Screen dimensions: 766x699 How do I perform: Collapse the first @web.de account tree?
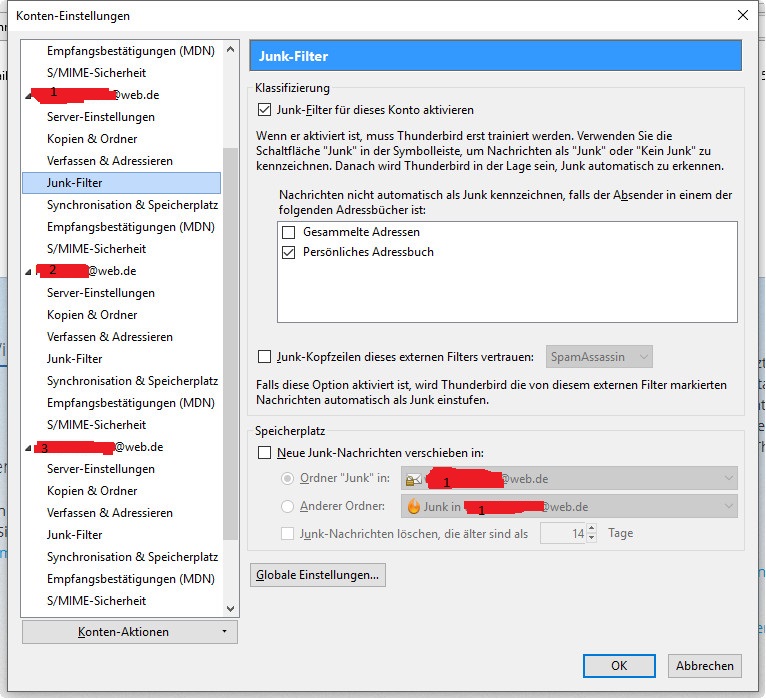(28, 96)
